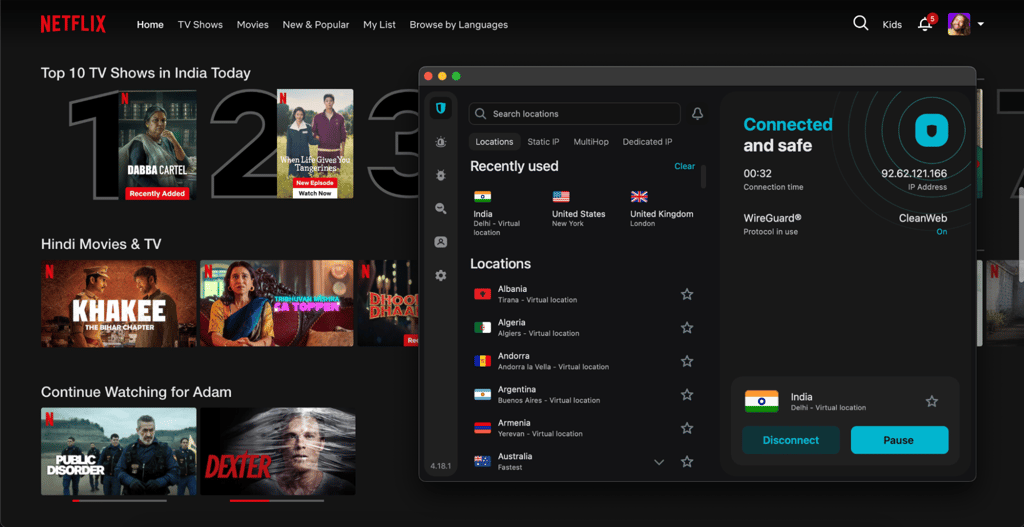1024x527 pixels.
Task: Toggle CleanWeb On setting
Action: point(942,232)
